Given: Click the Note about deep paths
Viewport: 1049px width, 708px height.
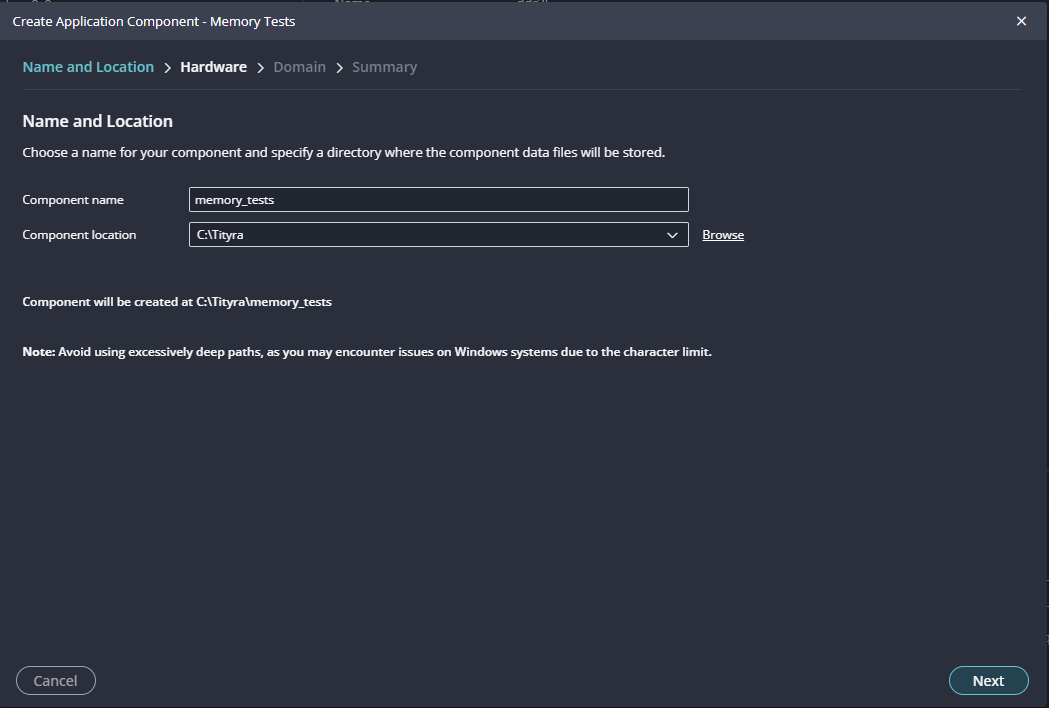Looking at the screenshot, I should click(367, 352).
